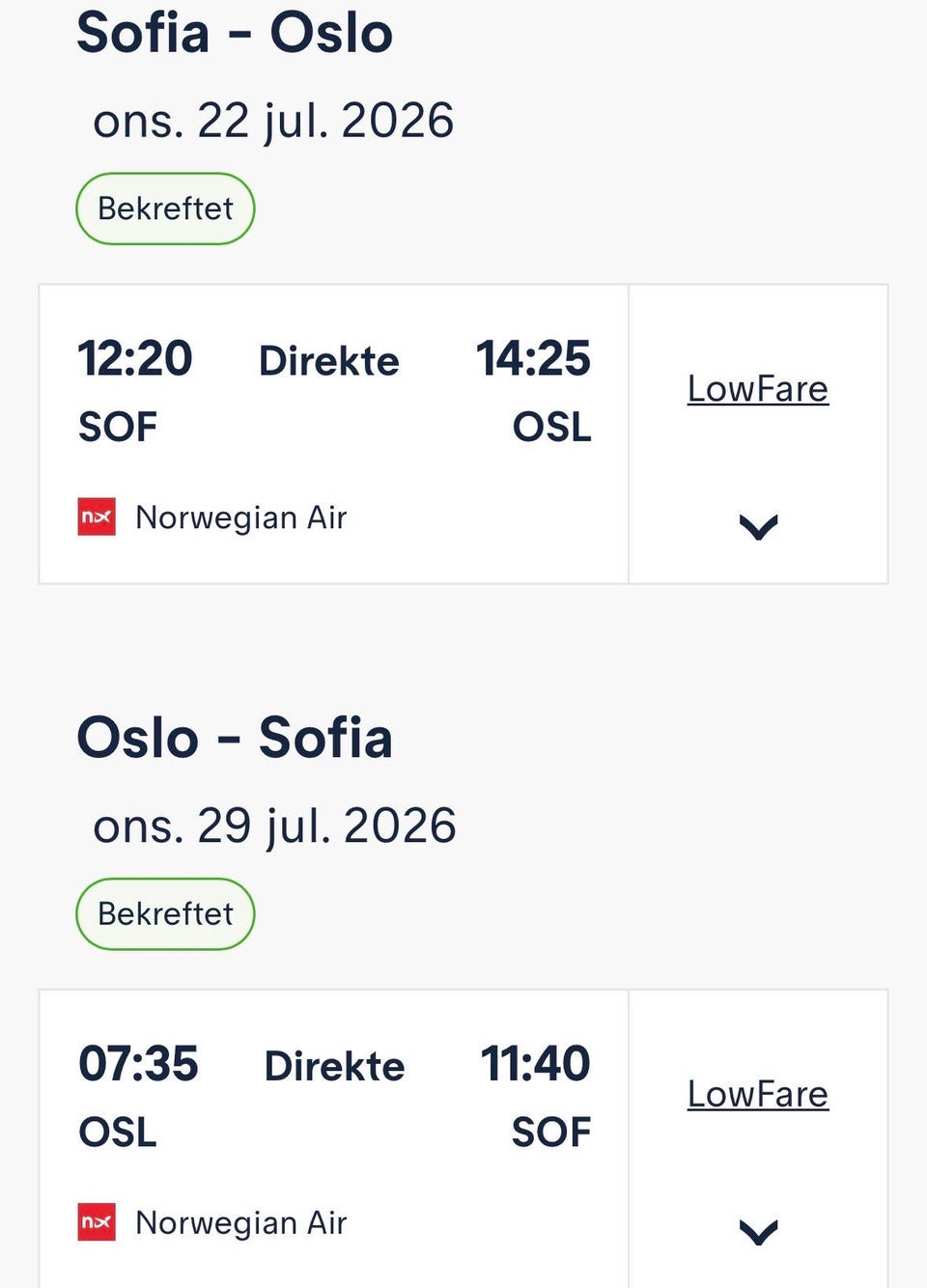Expand Sofia–Oslo flight details chevron
The image size is (927, 1288).
coord(758,526)
